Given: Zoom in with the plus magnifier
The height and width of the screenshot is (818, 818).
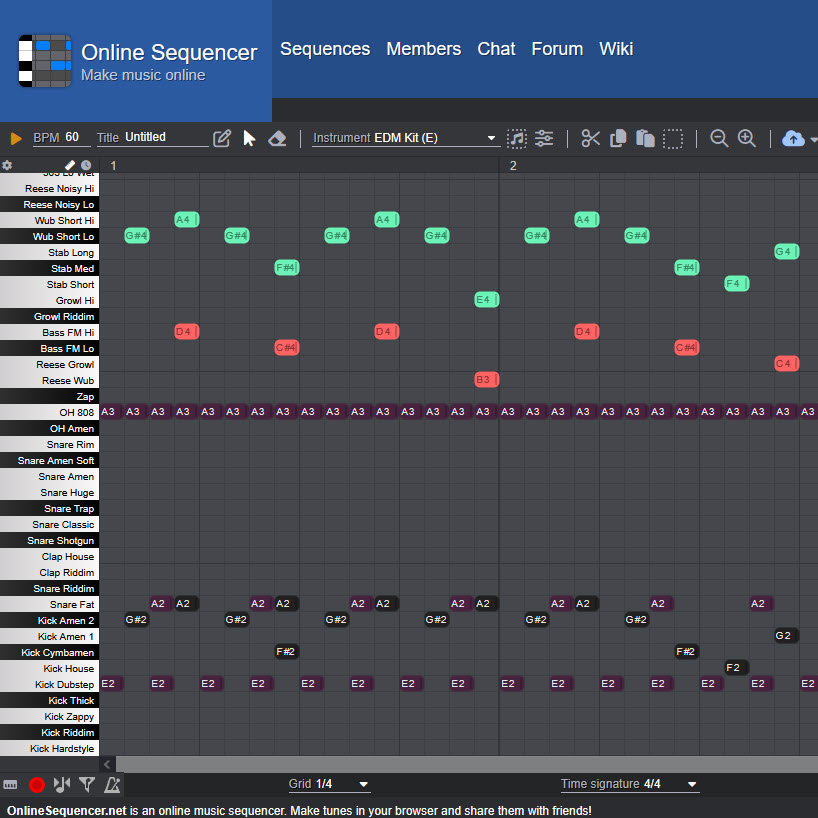Looking at the screenshot, I should (x=747, y=138).
